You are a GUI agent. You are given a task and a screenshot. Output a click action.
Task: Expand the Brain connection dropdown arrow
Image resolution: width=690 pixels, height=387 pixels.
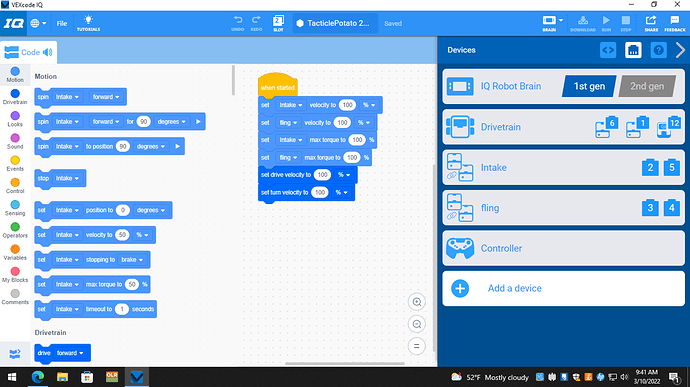(x=561, y=20)
